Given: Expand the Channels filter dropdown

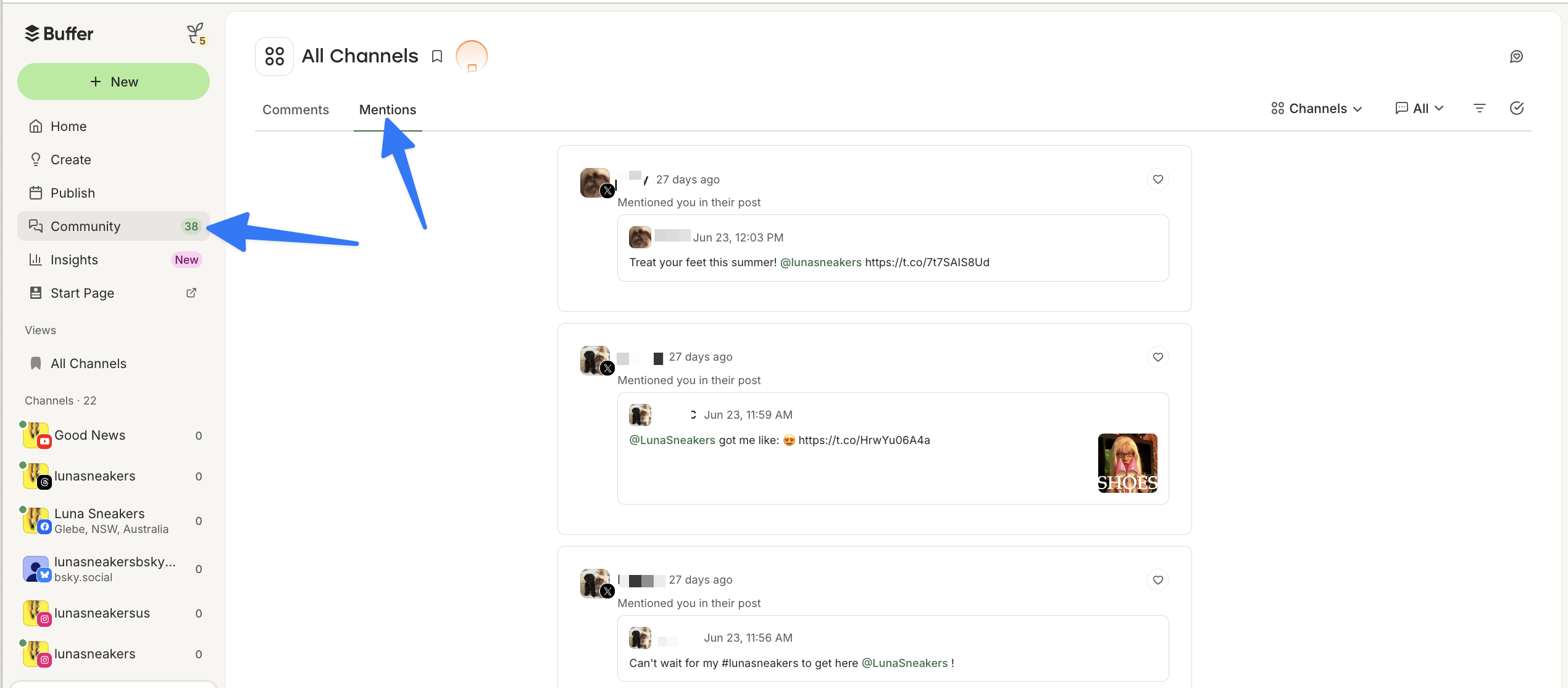Looking at the screenshot, I should (x=1316, y=108).
